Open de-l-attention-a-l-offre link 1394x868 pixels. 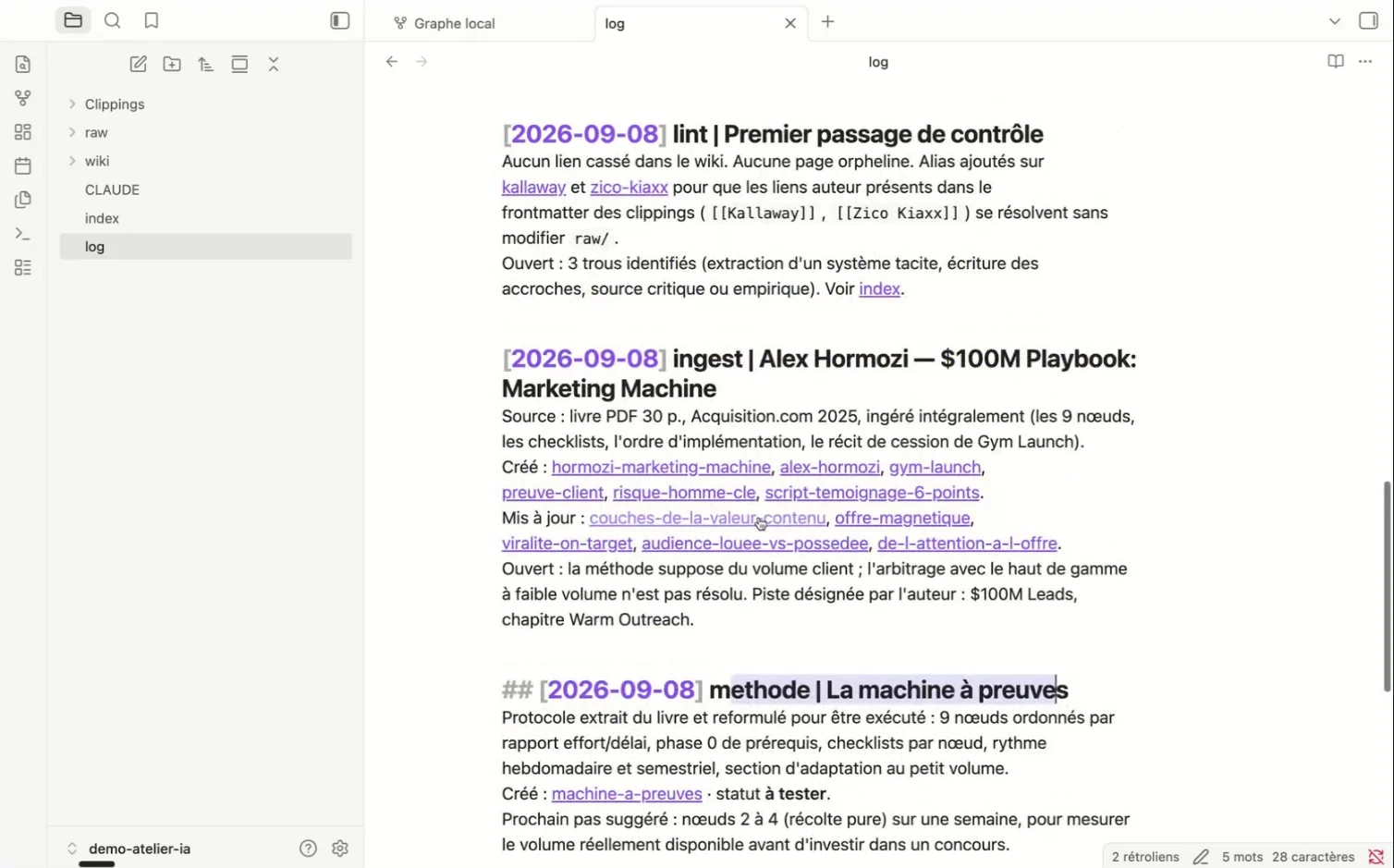click(x=967, y=544)
